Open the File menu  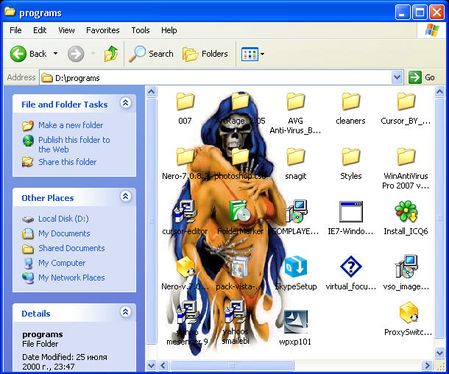[16, 30]
